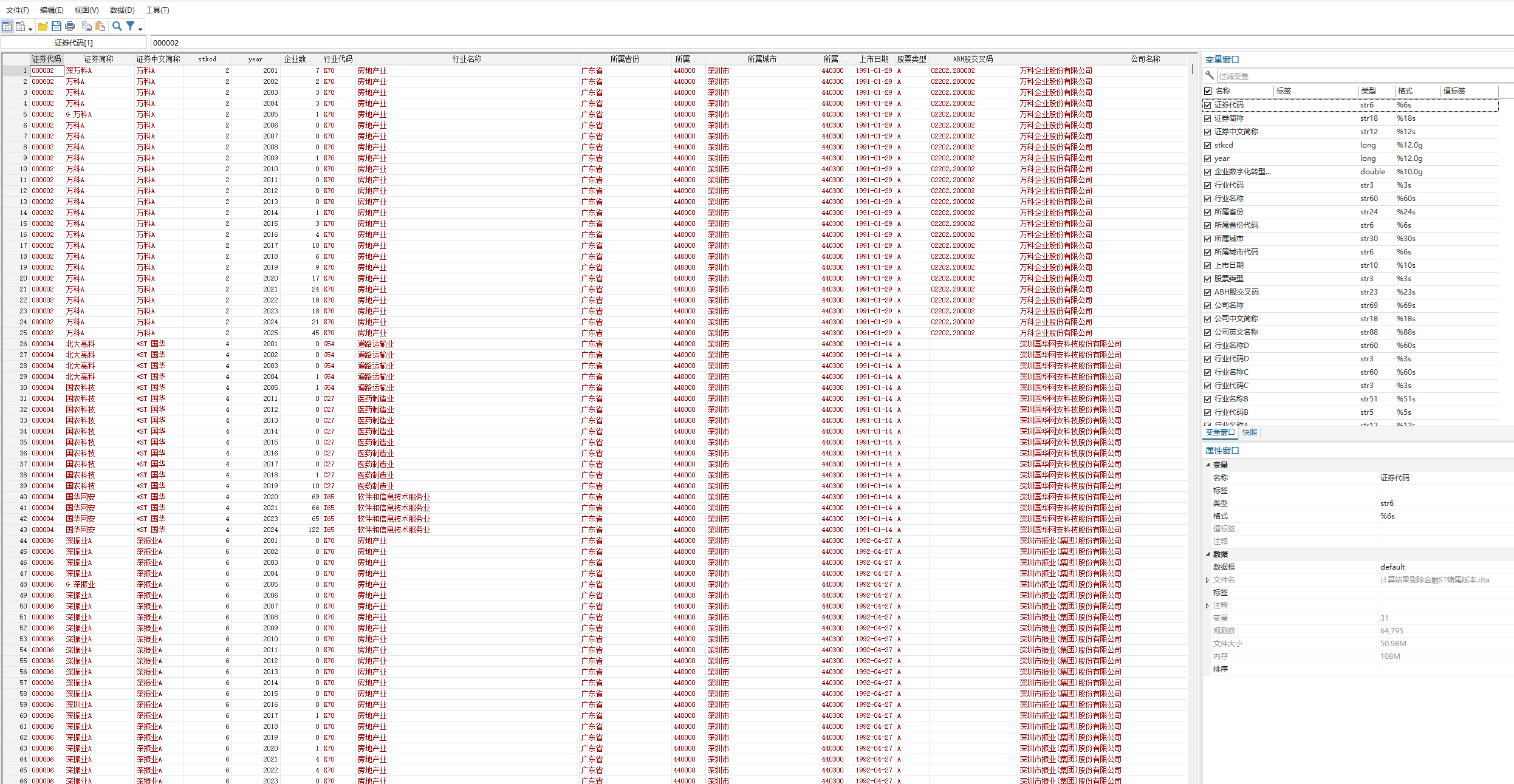Switch to data editor edit mode icon
The height and width of the screenshot is (784, 1514).
[x=7, y=26]
